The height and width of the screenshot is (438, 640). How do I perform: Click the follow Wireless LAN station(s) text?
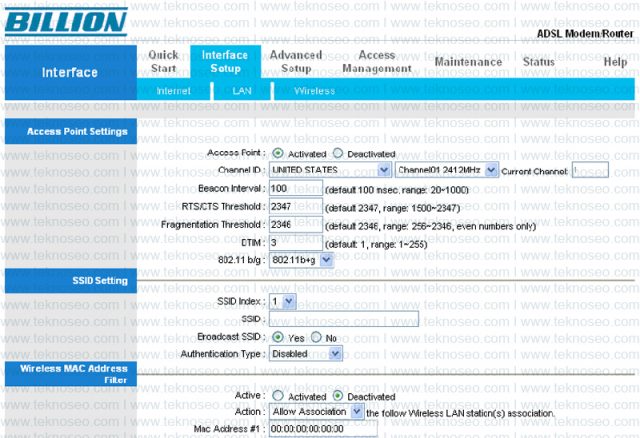[460, 413]
